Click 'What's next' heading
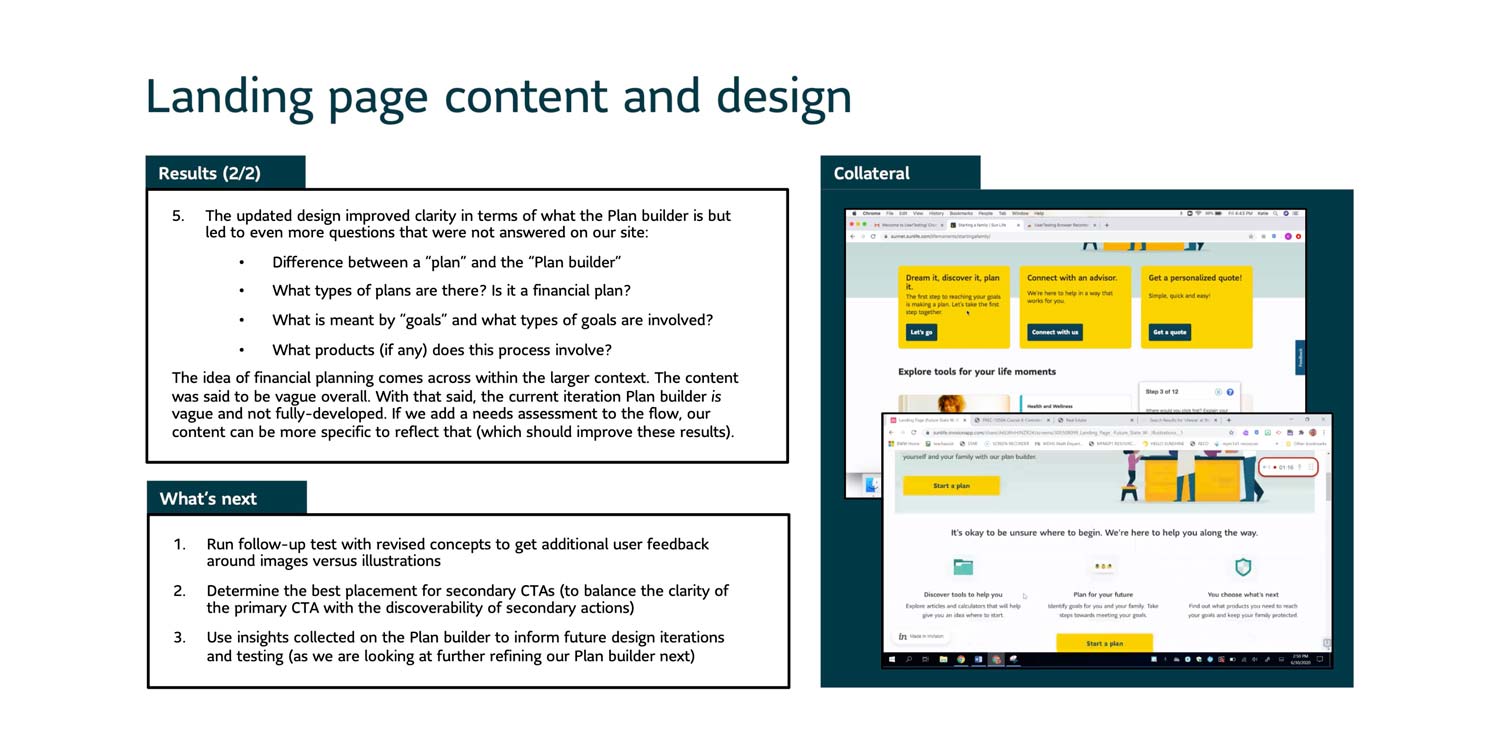This screenshot has width=1500, height=755. tap(208, 498)
